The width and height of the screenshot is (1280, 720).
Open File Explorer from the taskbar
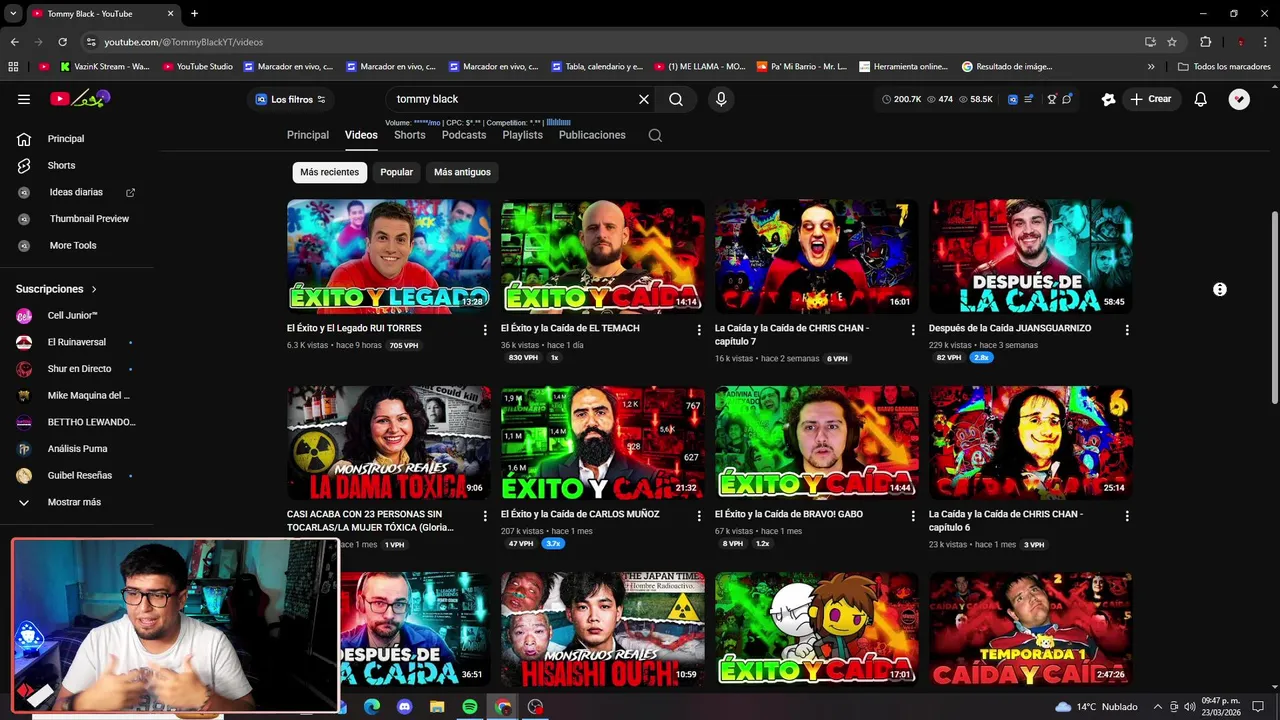(x=437, y=707)
